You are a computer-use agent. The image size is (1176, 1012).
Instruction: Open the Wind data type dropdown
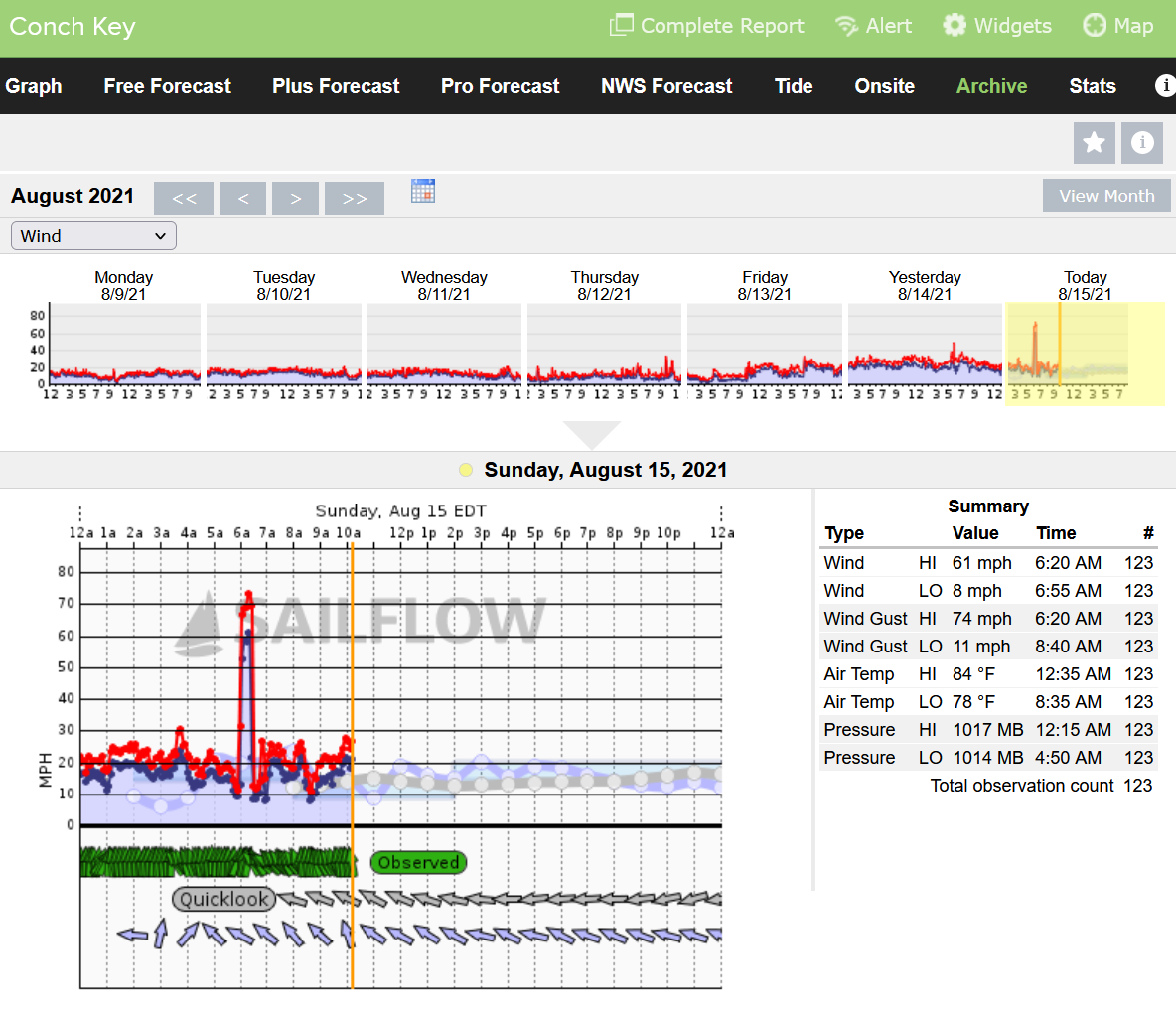(93, 236)
